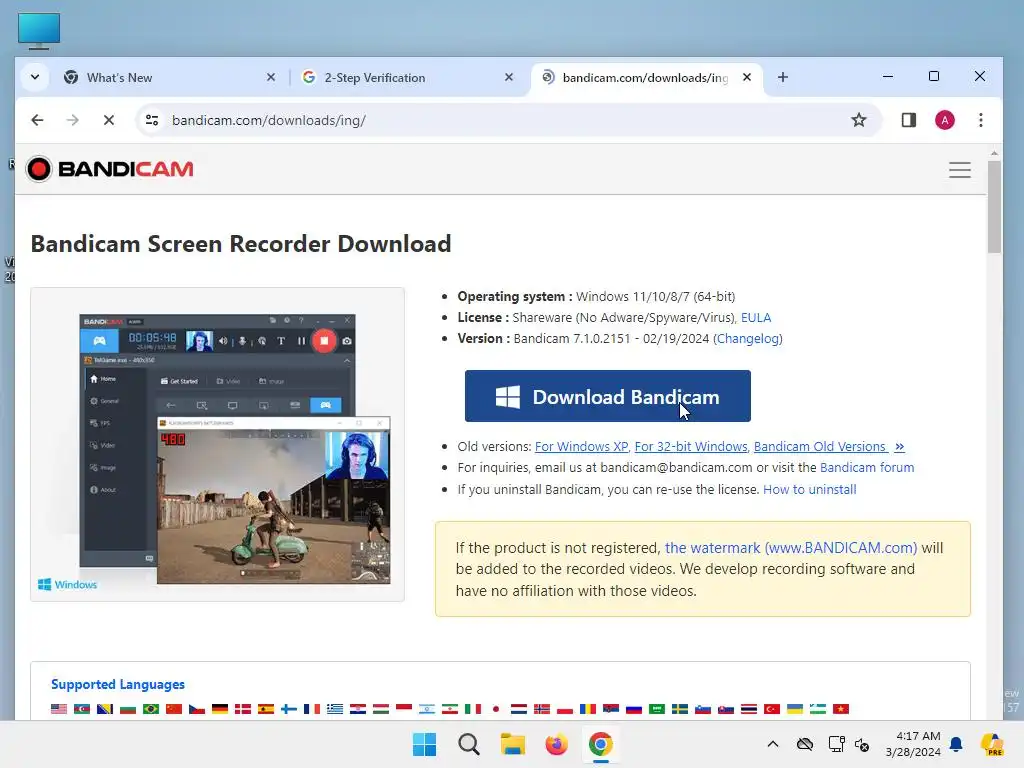Click the scrollbar up arrow
Image resolution: width=1024 pixels, height=768 pixels.
(994, 153)
